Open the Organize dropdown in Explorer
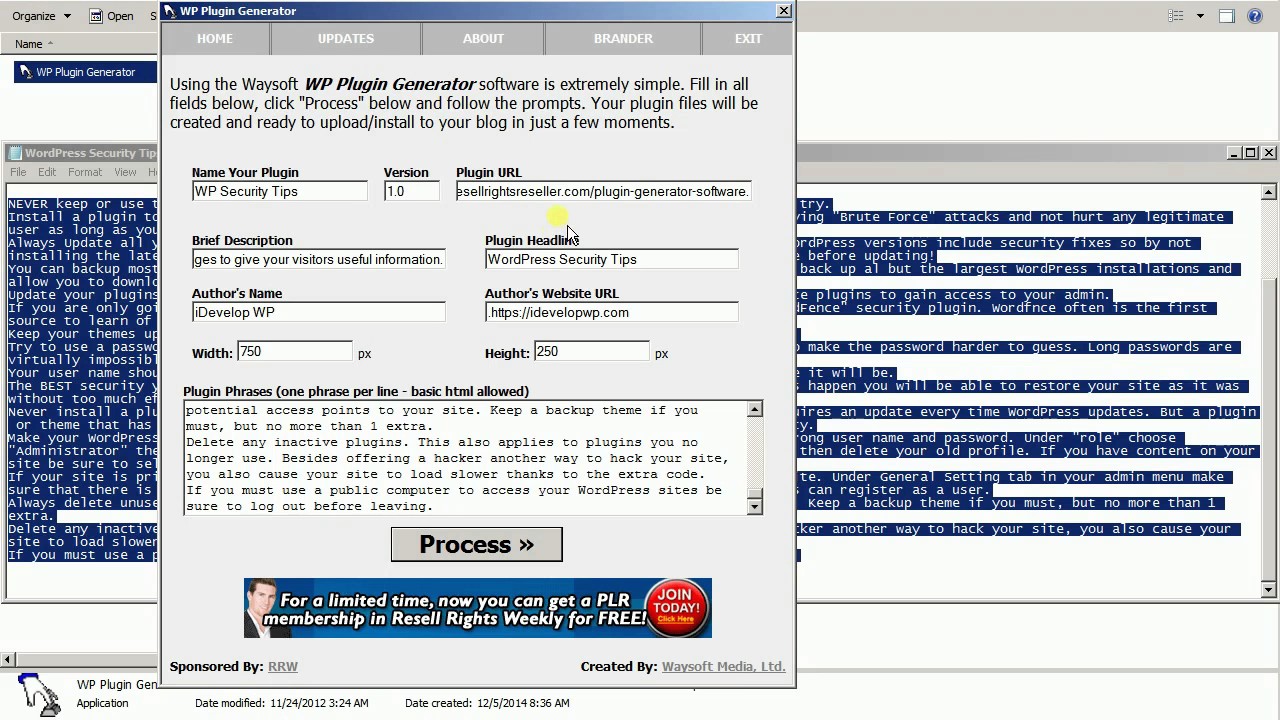The image size is (1280, 720). coord(40,16)
